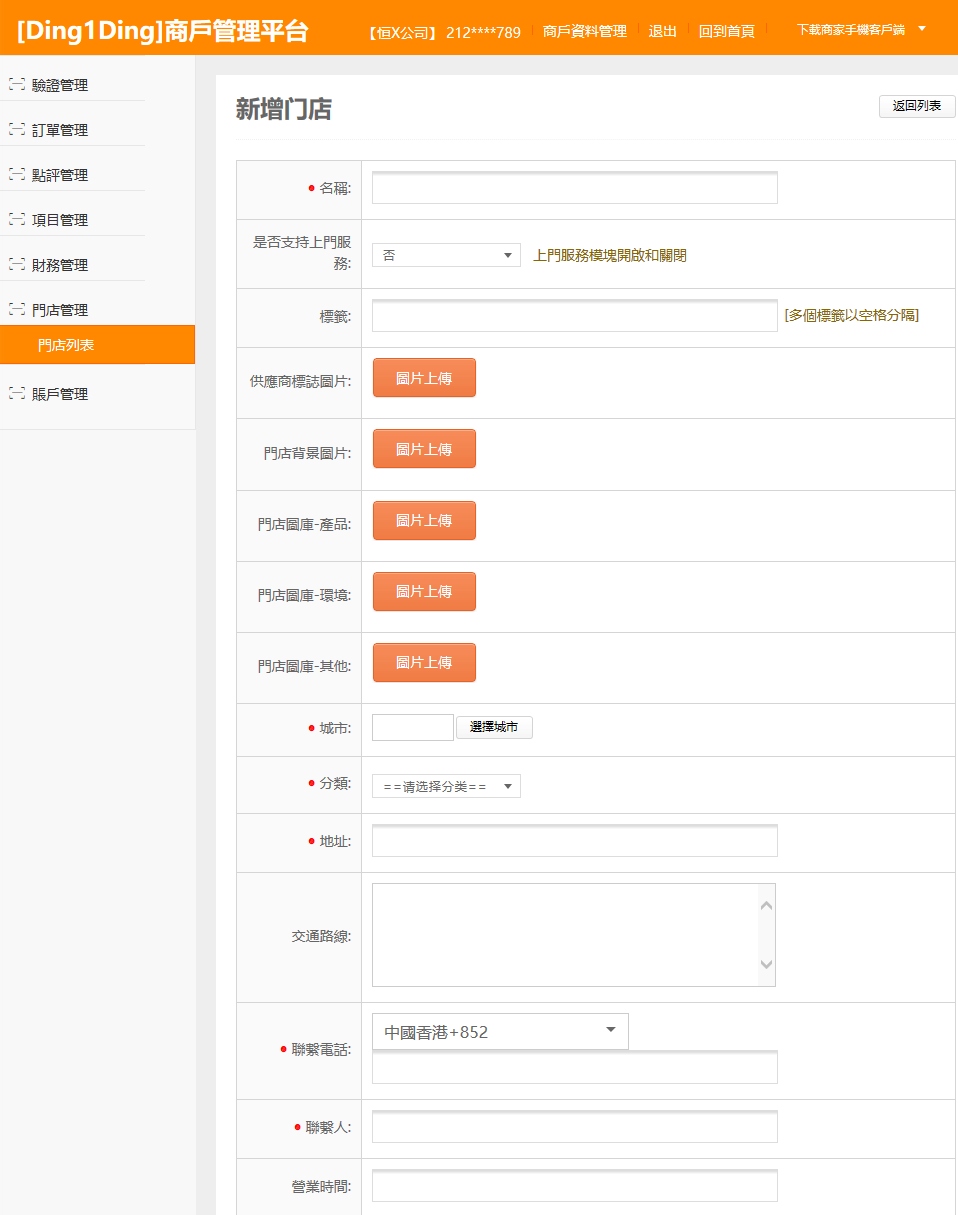Viewport: 958px width, 1215px height.
Task: Open the 是否支持上門服務 dropdown
Action: [x=446, y=255]
